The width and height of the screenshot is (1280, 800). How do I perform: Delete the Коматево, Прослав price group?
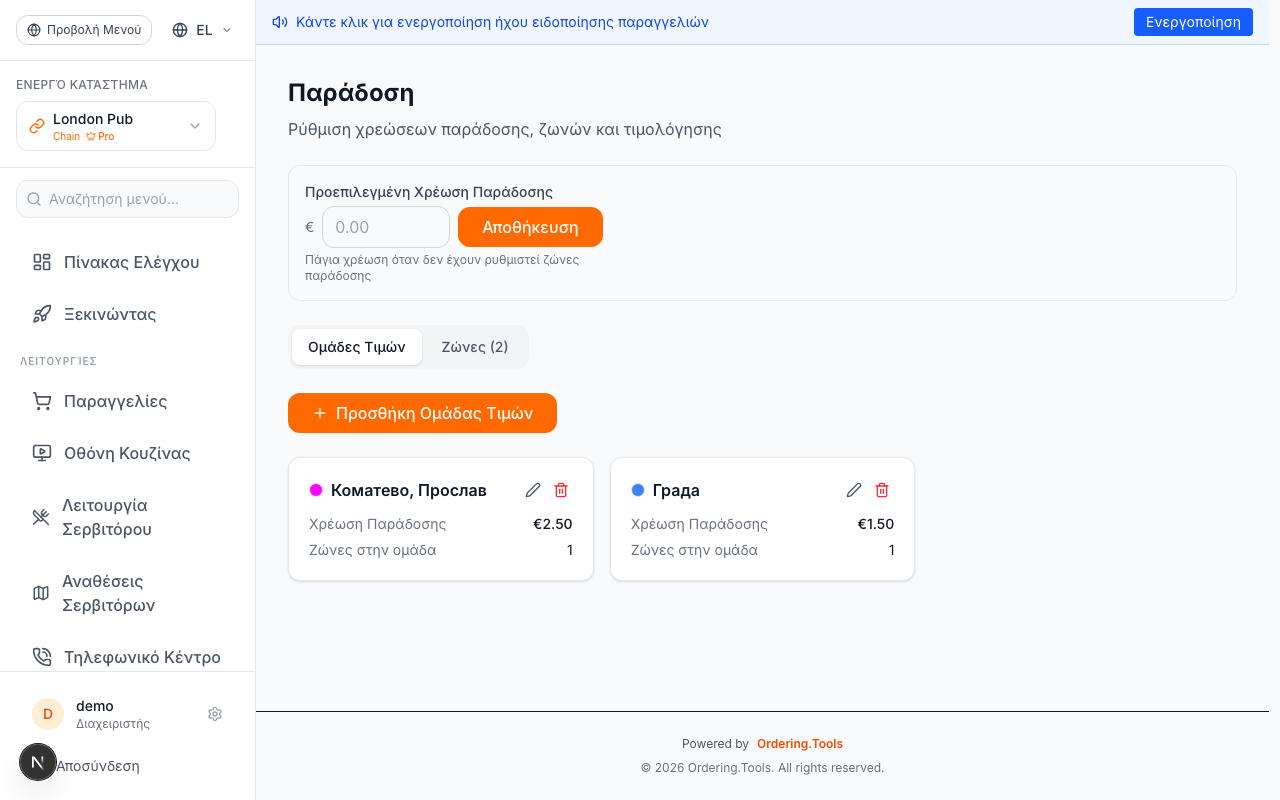pos(561,490)
